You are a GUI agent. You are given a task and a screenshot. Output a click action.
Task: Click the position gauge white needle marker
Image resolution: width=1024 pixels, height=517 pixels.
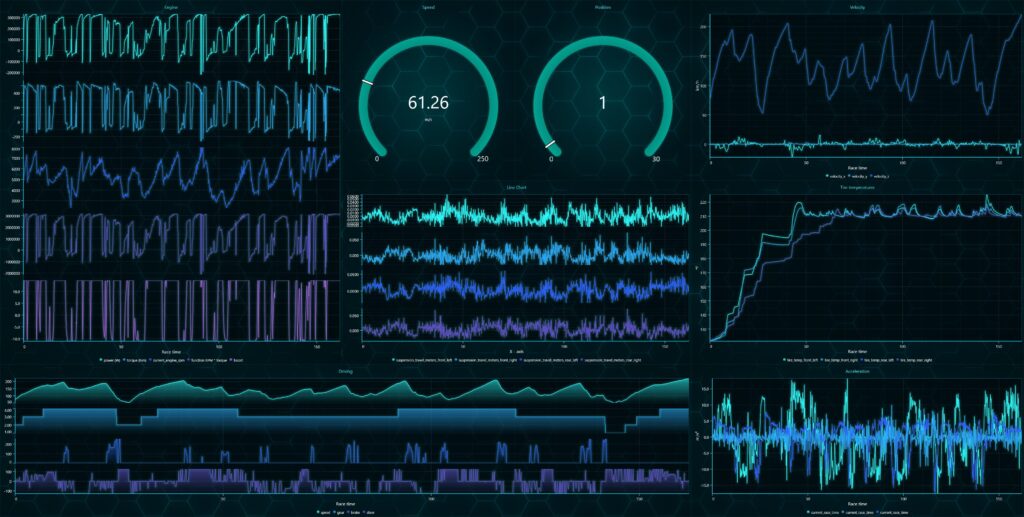tap(551, 144)
